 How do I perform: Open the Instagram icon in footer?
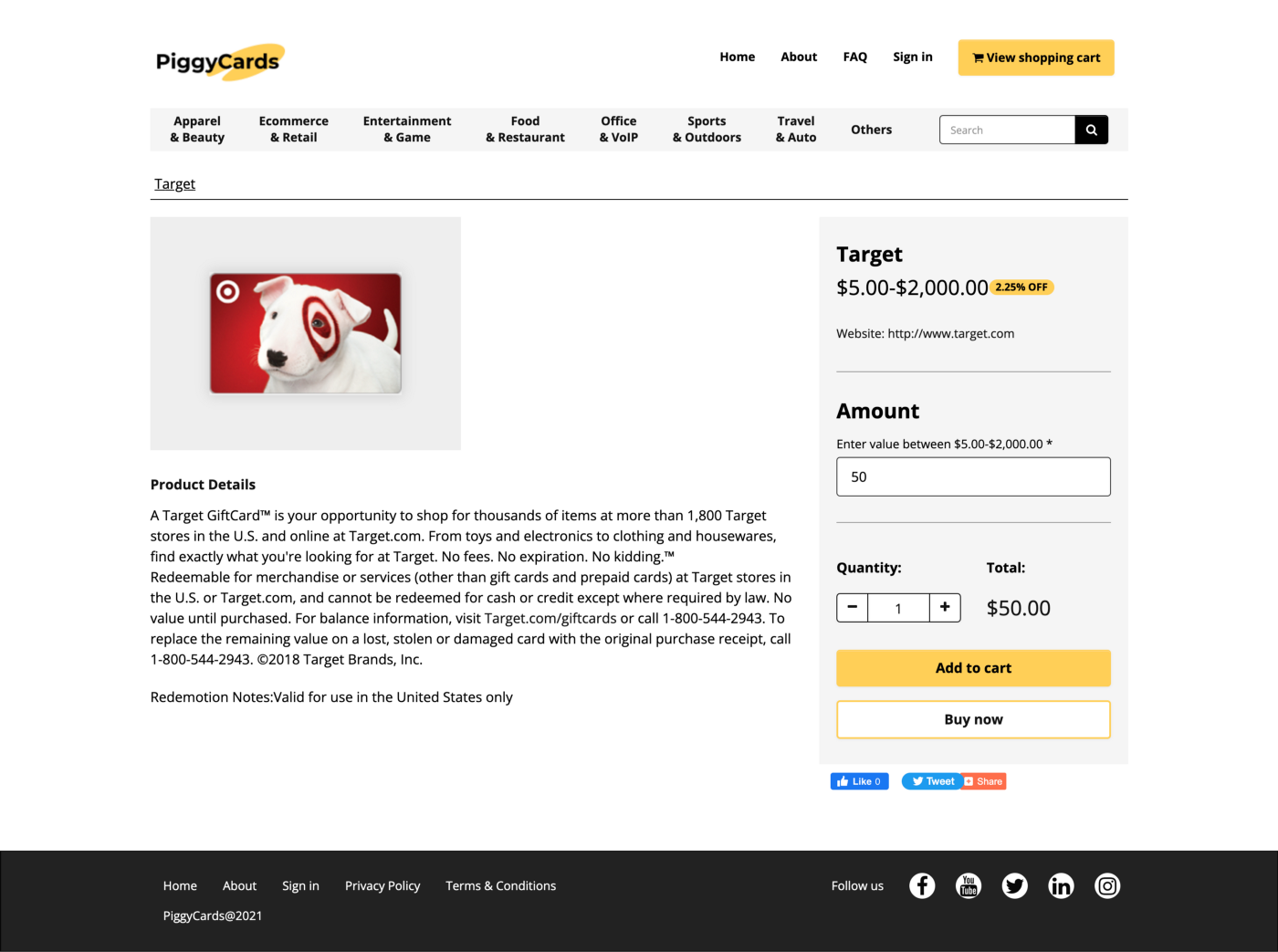point(1107,885)
